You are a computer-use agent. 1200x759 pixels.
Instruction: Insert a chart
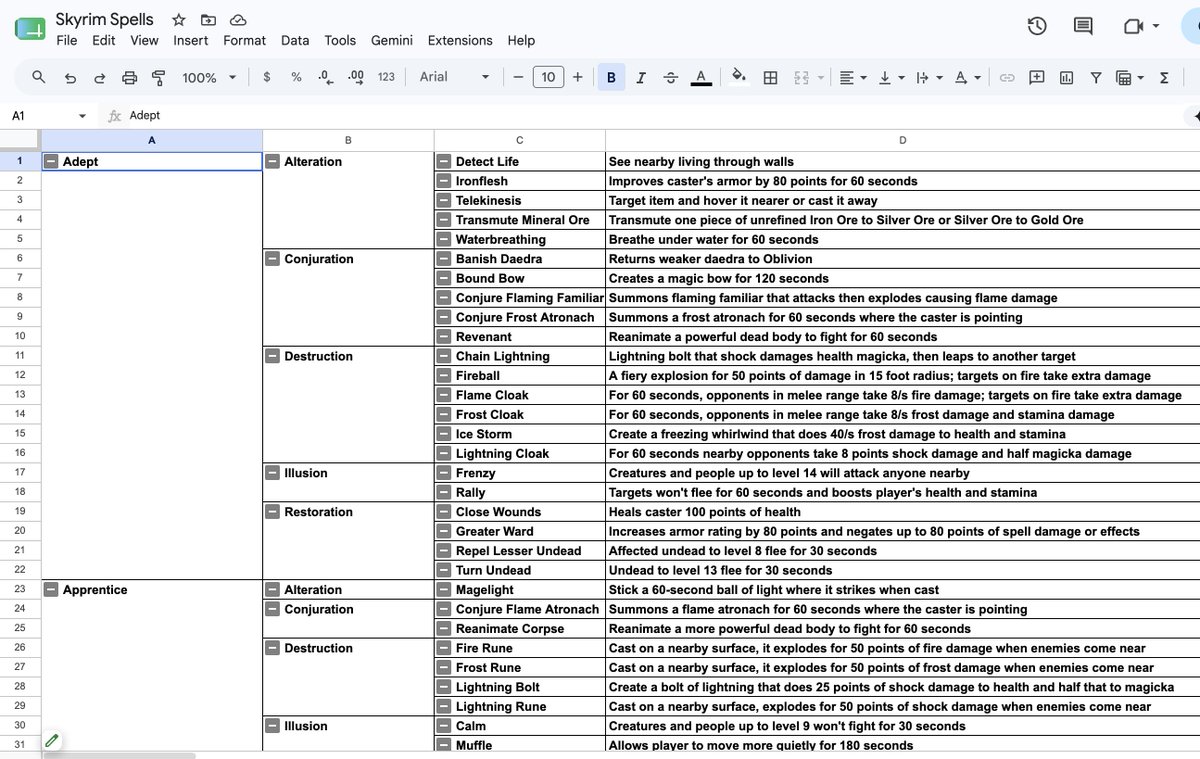(x=1066, y=77)
